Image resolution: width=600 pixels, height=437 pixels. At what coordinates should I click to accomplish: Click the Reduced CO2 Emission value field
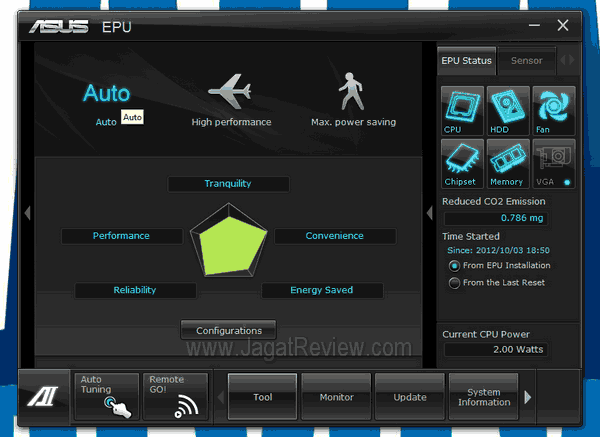(x=496, y=218)
